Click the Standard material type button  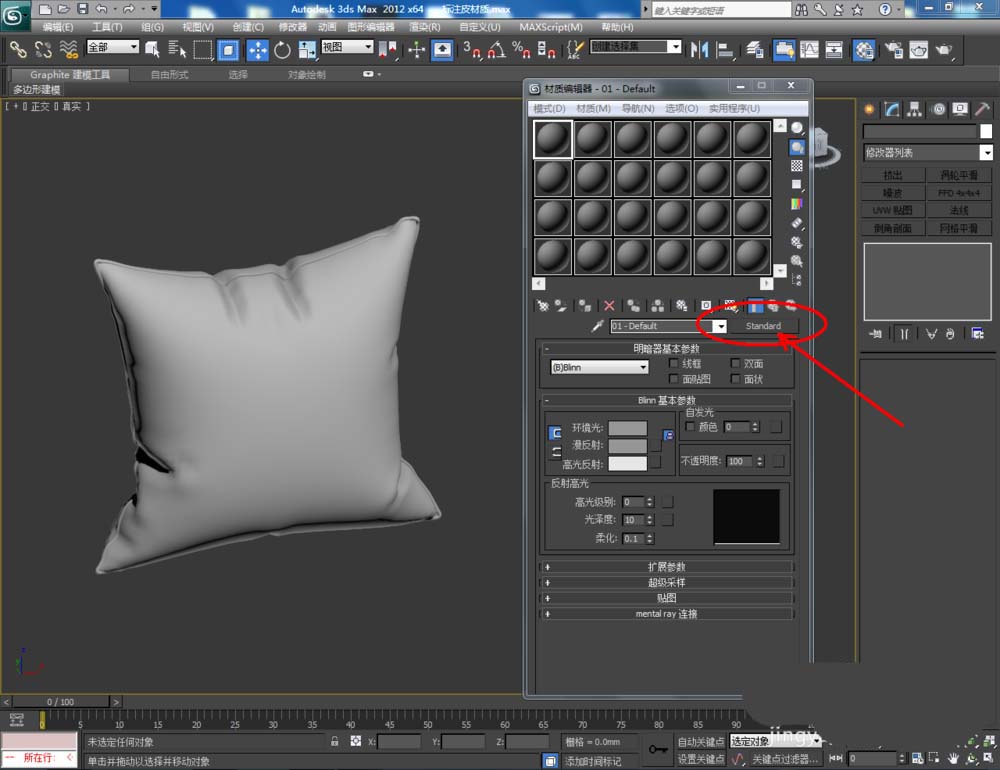pos(763,326)
